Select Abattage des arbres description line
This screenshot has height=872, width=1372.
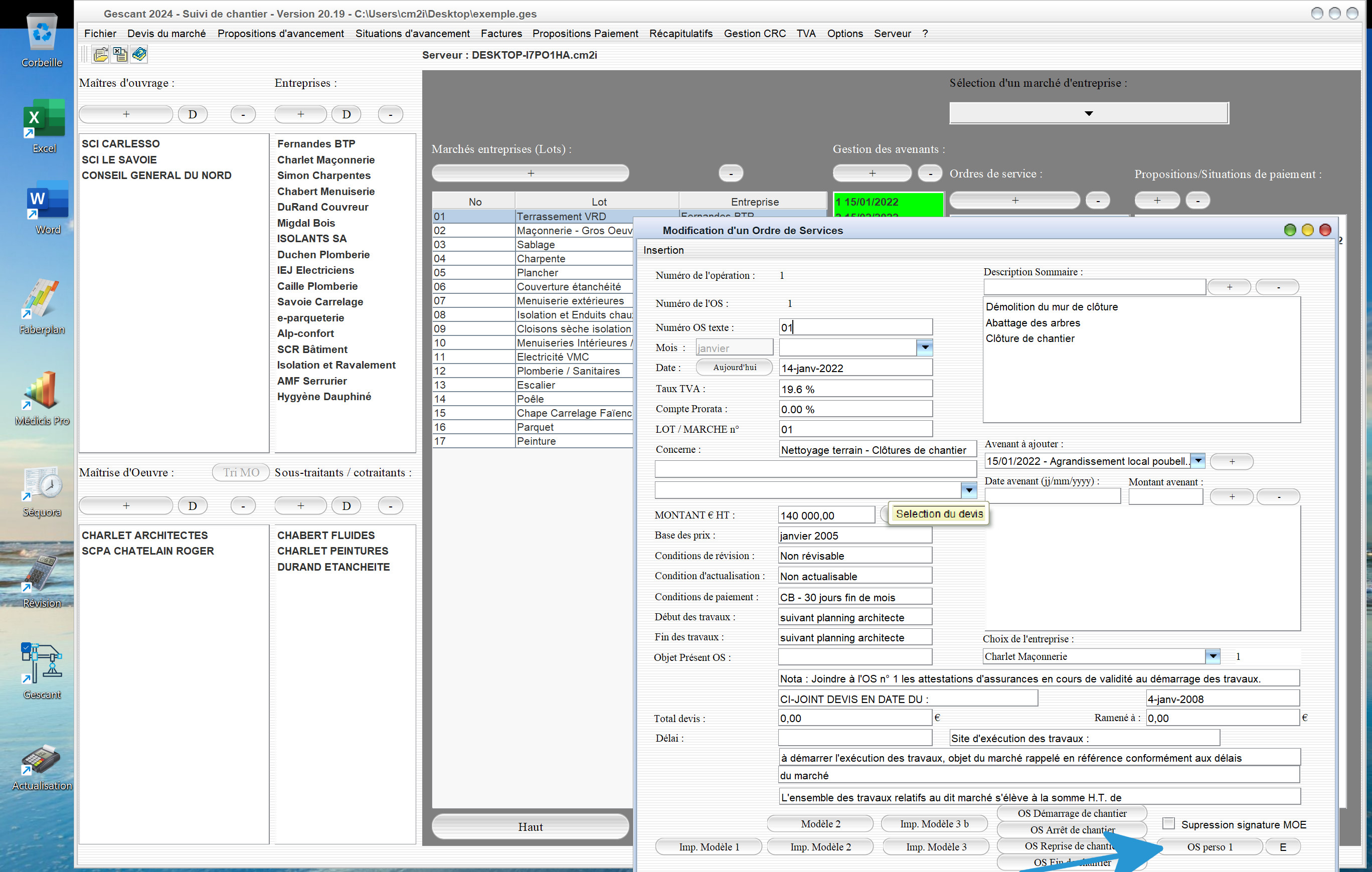point(1033,322)
